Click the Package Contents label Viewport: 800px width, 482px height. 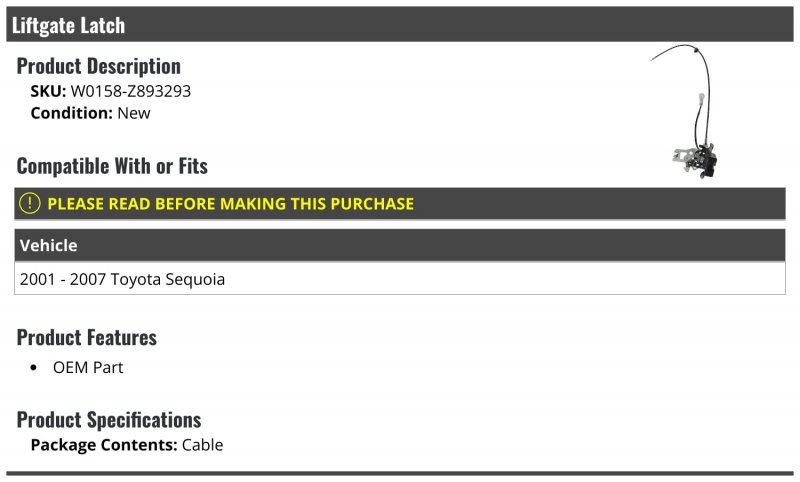(x=104, y=445)
